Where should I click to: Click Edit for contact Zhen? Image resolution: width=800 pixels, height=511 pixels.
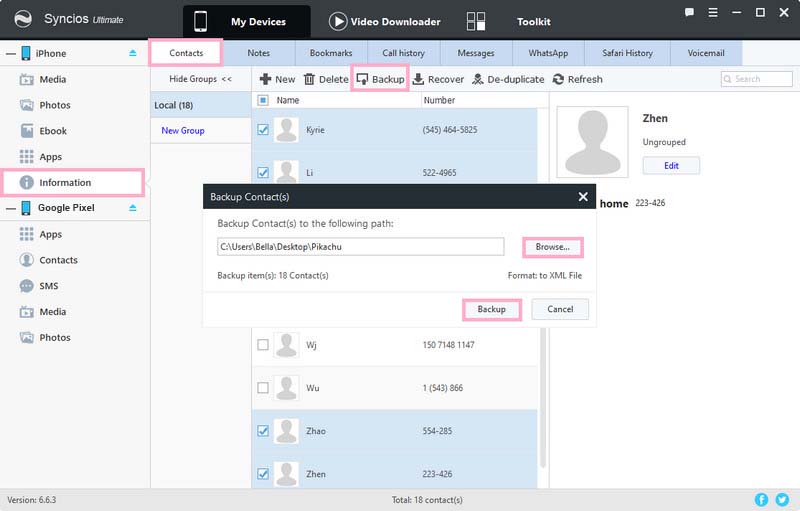(x=671, y=166)
